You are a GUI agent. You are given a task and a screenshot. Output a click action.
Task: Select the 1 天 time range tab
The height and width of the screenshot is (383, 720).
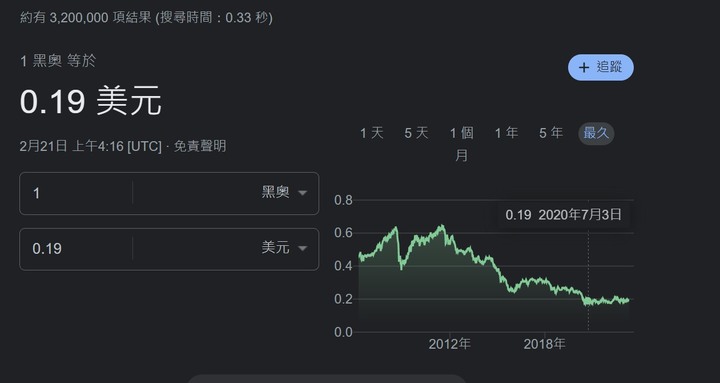click(371, 133)
